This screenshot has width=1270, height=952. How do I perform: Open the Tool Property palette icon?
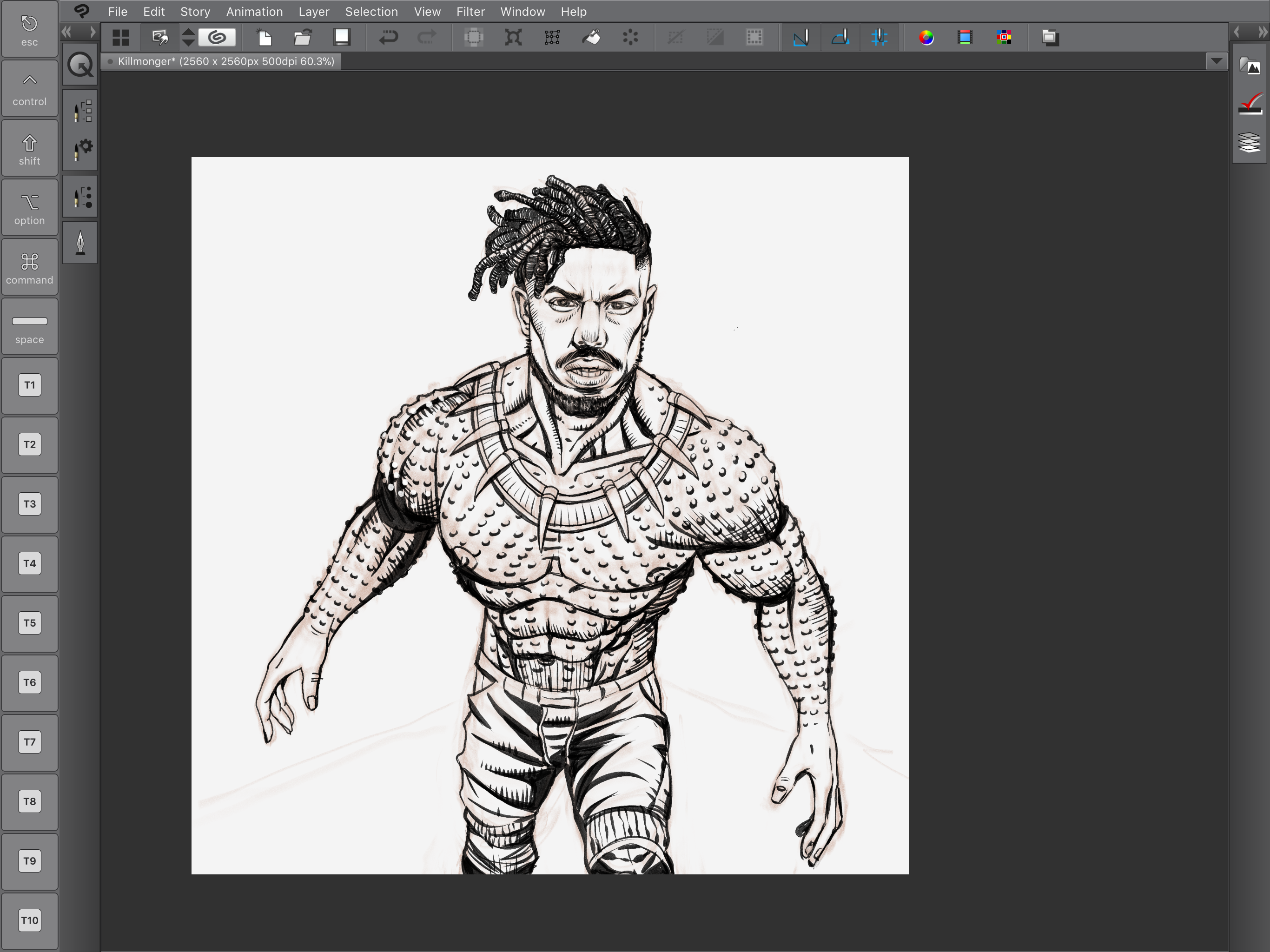83,149
